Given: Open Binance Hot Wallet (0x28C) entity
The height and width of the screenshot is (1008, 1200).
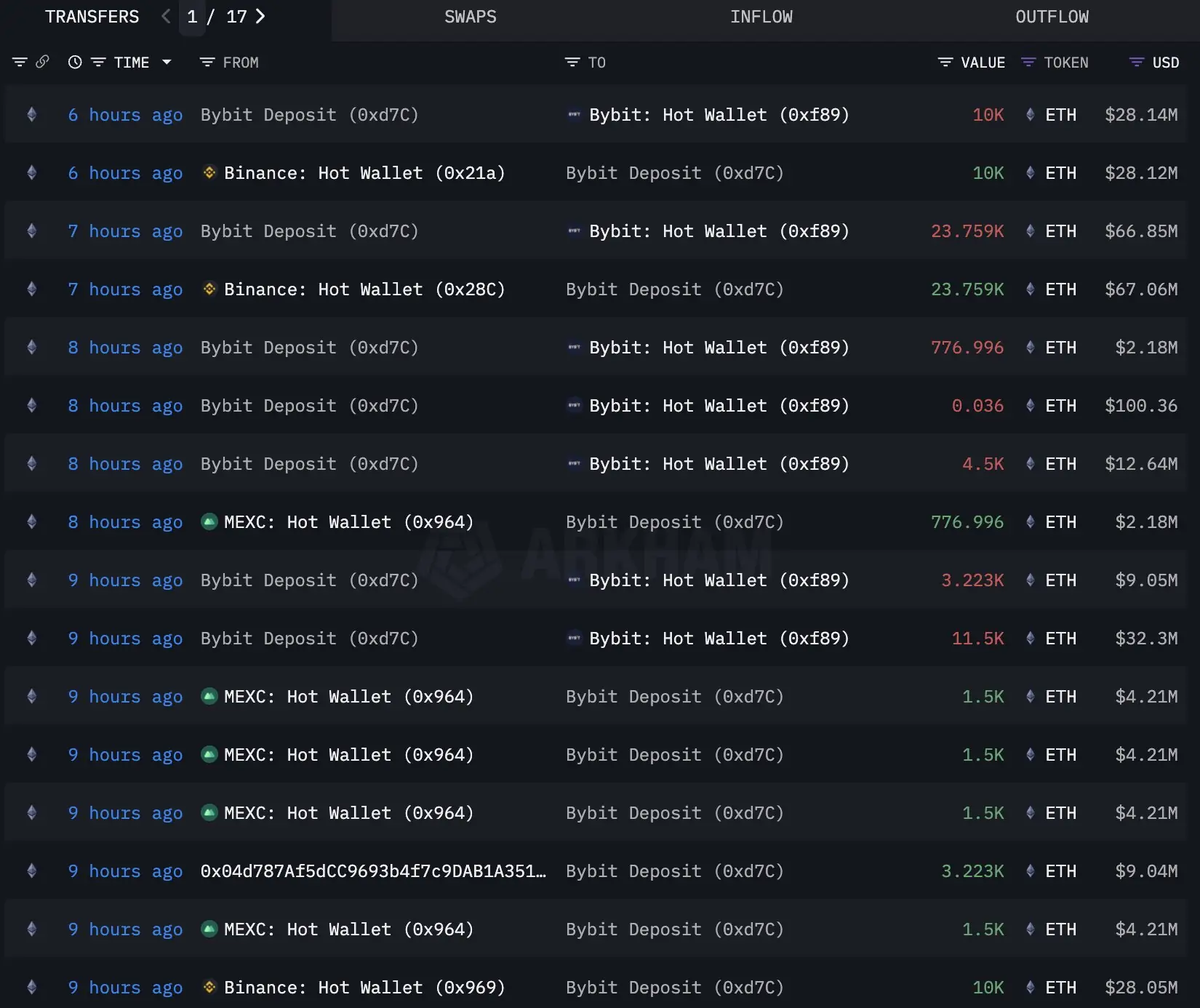Looking at the screenshot, I should 364,289.
